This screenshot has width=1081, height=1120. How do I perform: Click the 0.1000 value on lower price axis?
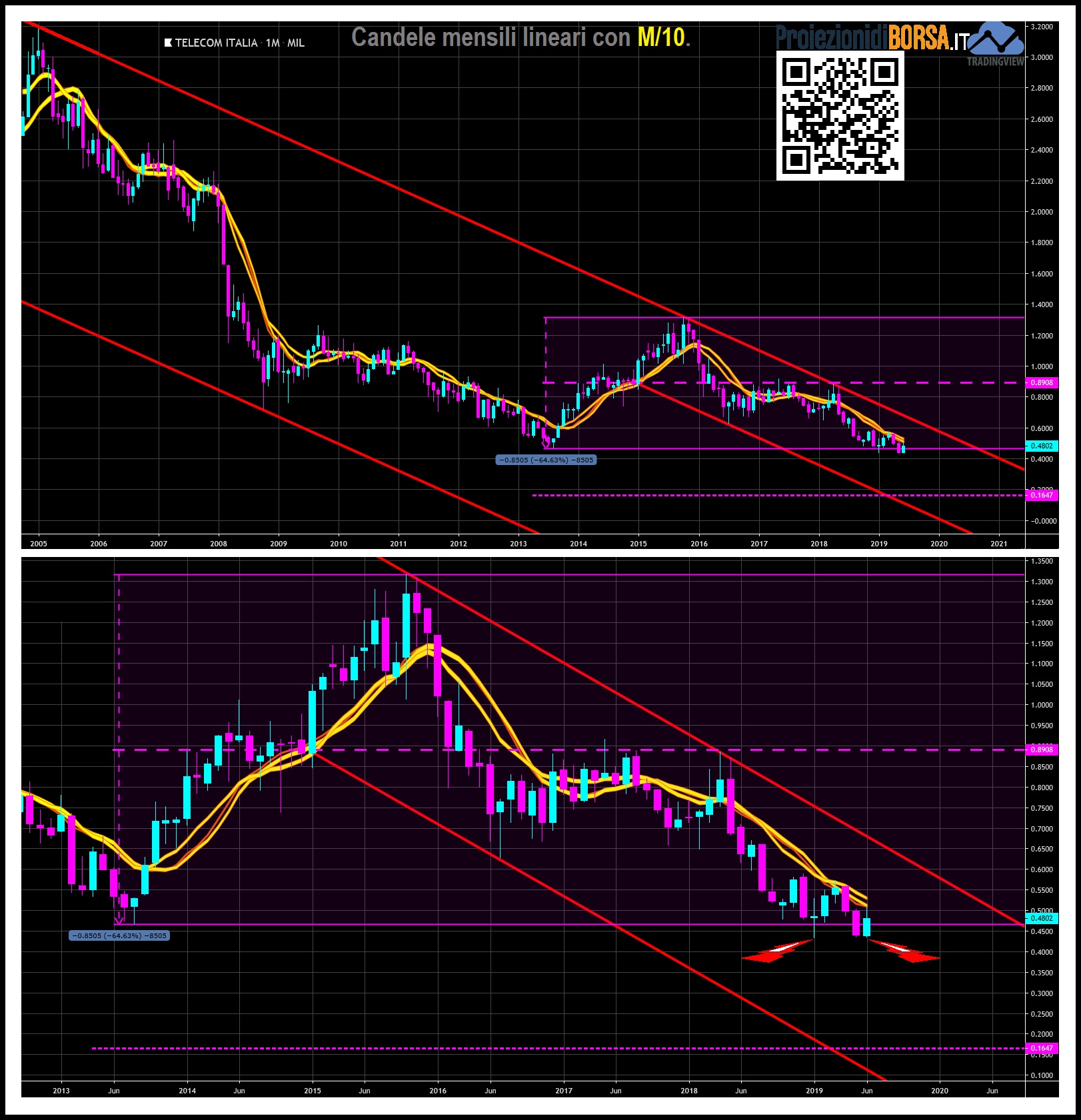(x=1042, y=1075)
